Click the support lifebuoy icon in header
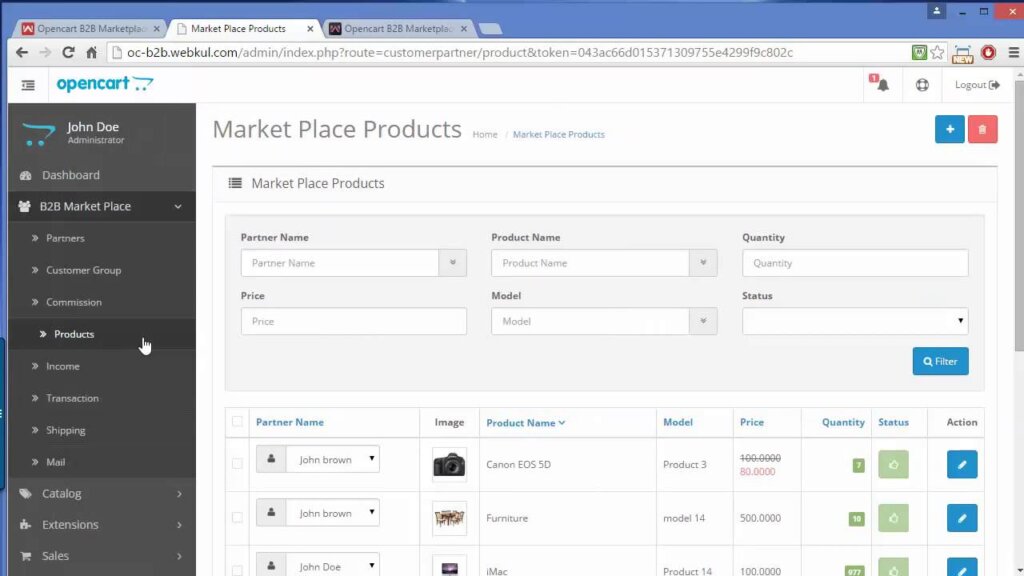1024x576 pixels. click(x=922, y=85)
